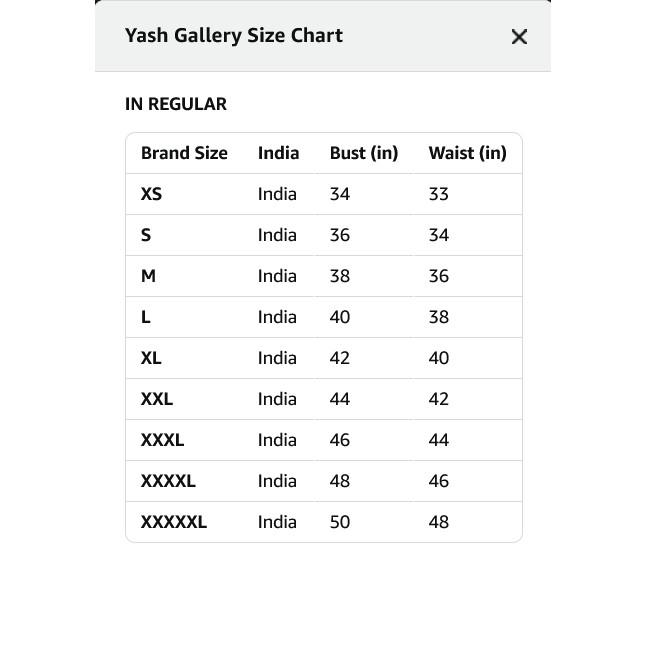
Task: Select the XXXL brand size label
Action: pyautogui.click(x=162, y=440)
